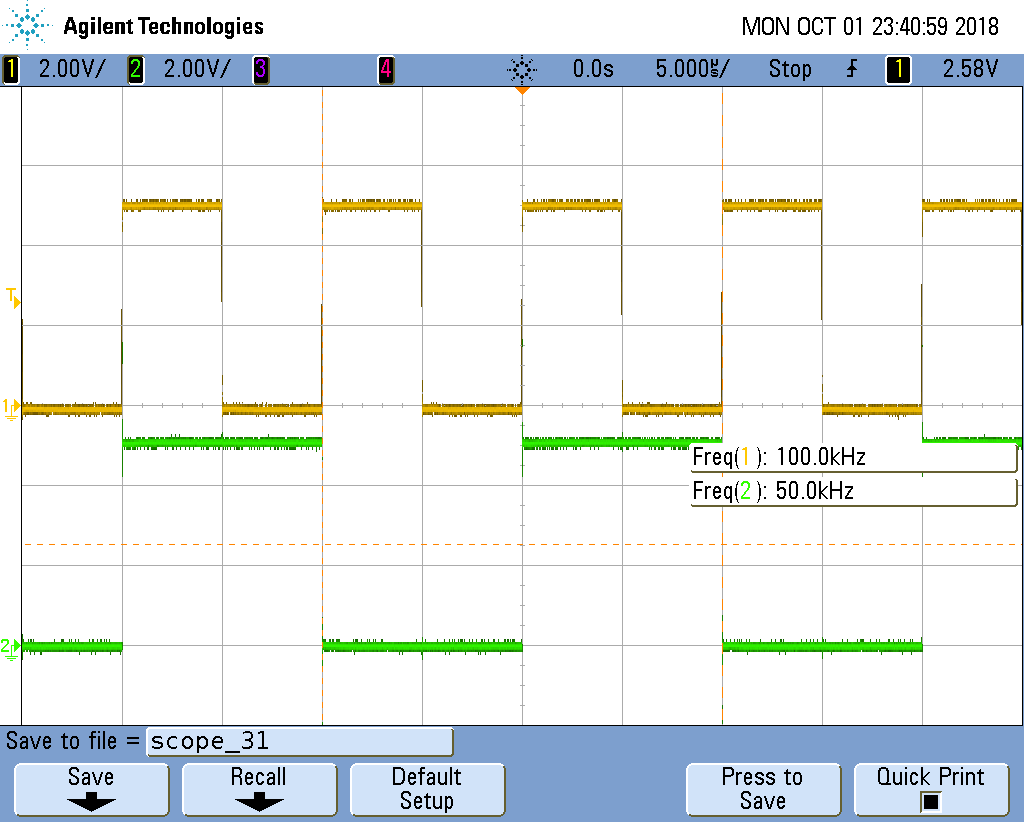
Task: Select the channel 4 indicator badge
Action: click(x=386, y=69)
